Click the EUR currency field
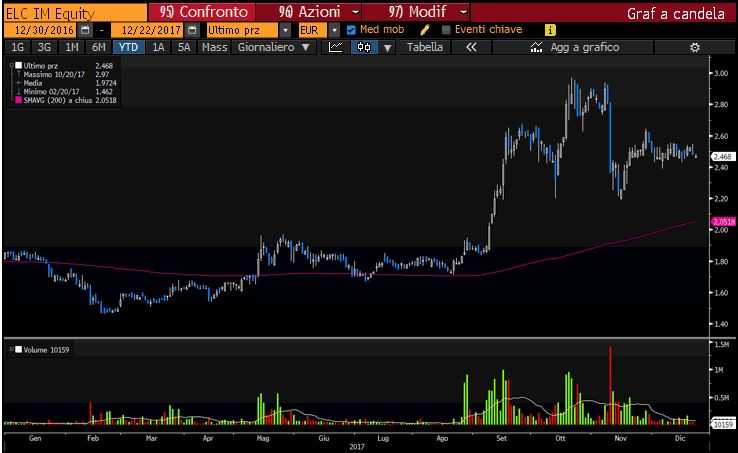This screenshot has height=453, width=738. [312, 30]
